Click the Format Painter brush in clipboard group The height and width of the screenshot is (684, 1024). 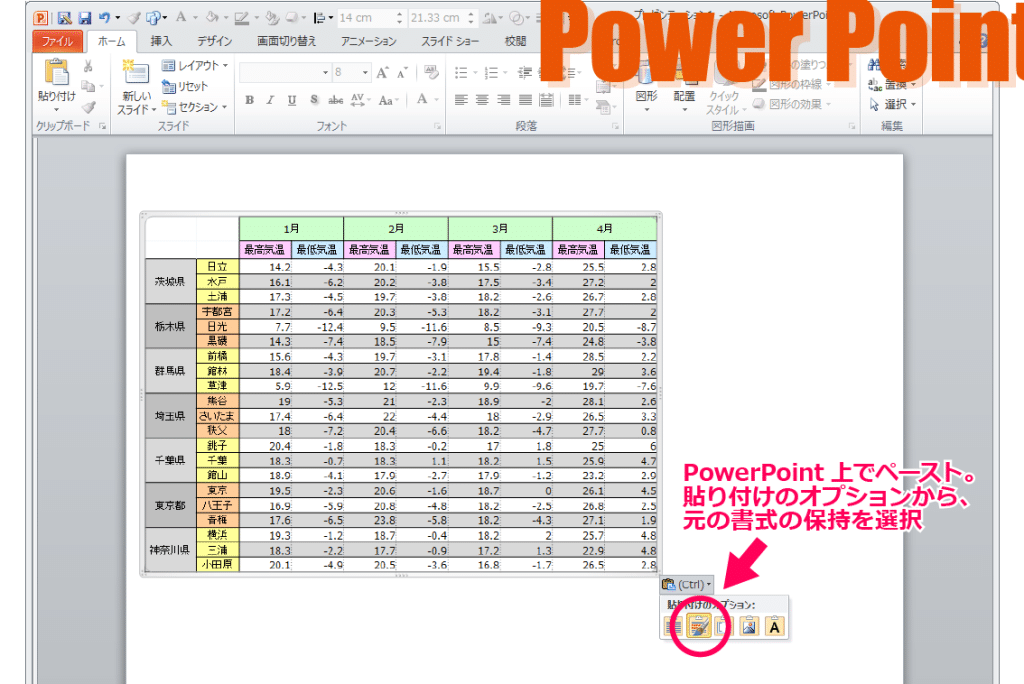89,106
